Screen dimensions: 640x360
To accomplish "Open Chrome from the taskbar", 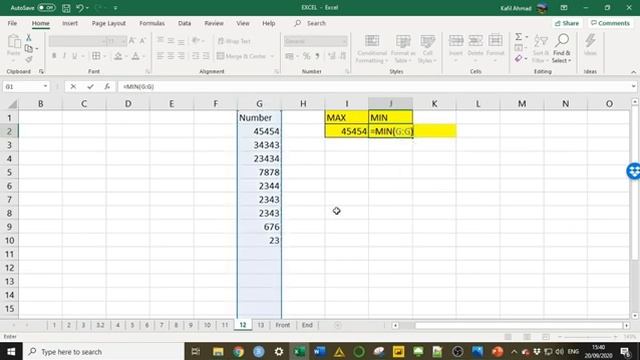I will click(238, 351).
